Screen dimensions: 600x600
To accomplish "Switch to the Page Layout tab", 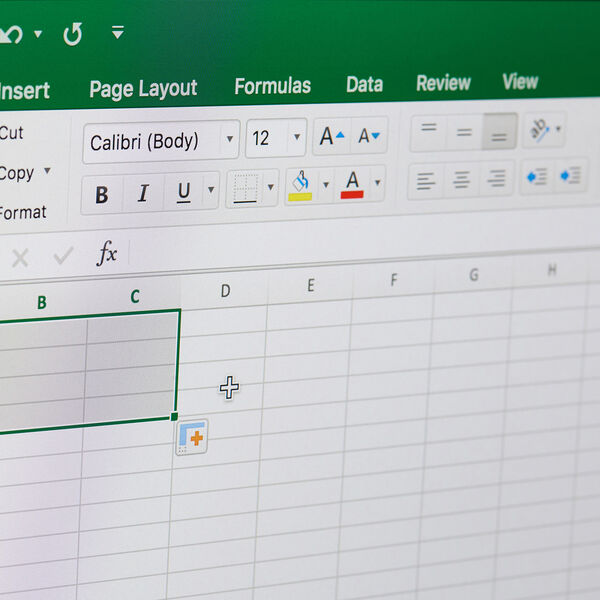I will (143, 88).
